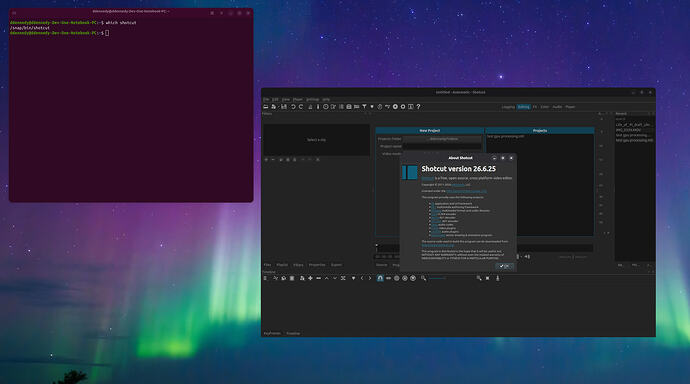Image resolution: width=690 pixels, height=384 pixels.
Task: Open the File menu in Shotcut
Action: pyautogui.click(x=266, y=99)
